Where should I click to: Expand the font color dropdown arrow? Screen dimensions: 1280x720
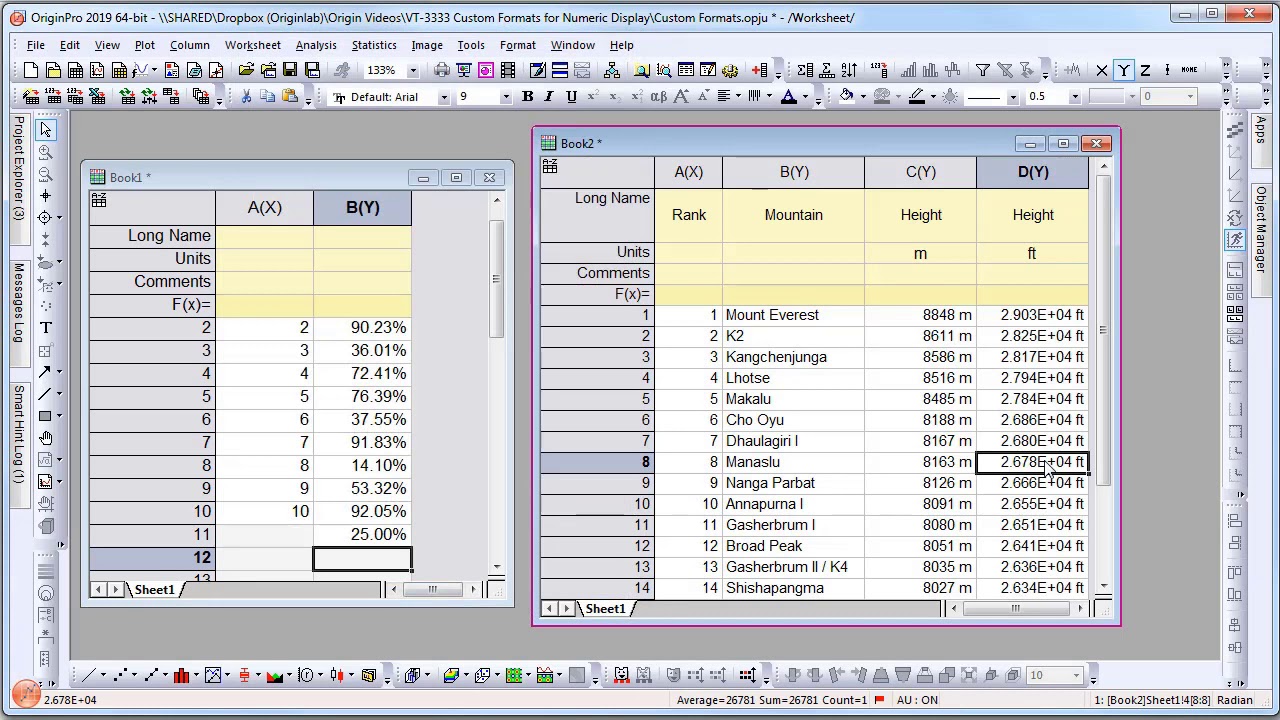803,98
